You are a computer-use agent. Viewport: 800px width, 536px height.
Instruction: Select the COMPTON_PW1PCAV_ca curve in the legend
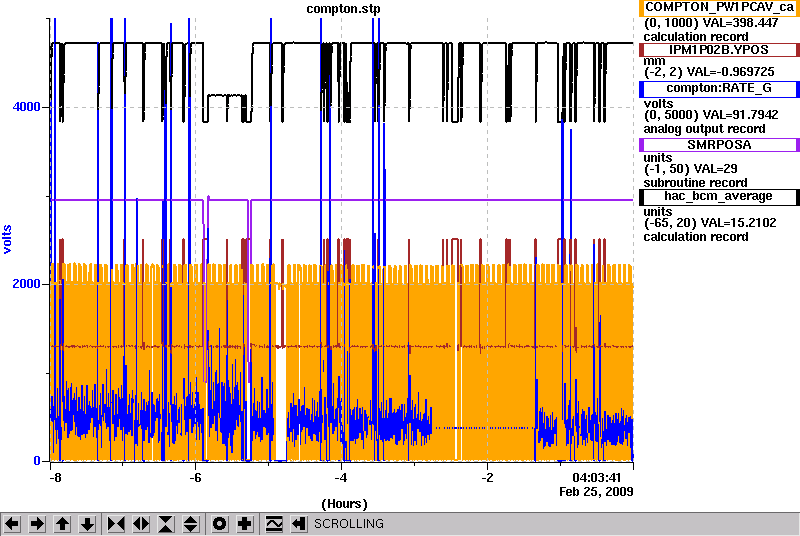pyautogui.click(x=719, y=8)
